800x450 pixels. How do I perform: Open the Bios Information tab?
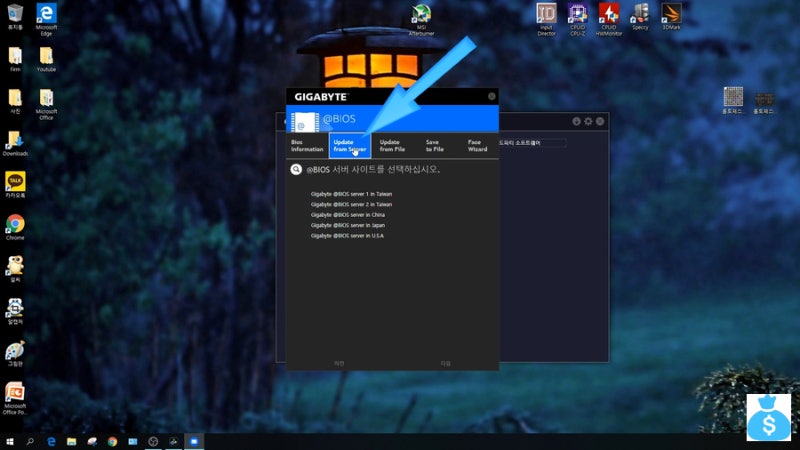[x=307, y=146]
